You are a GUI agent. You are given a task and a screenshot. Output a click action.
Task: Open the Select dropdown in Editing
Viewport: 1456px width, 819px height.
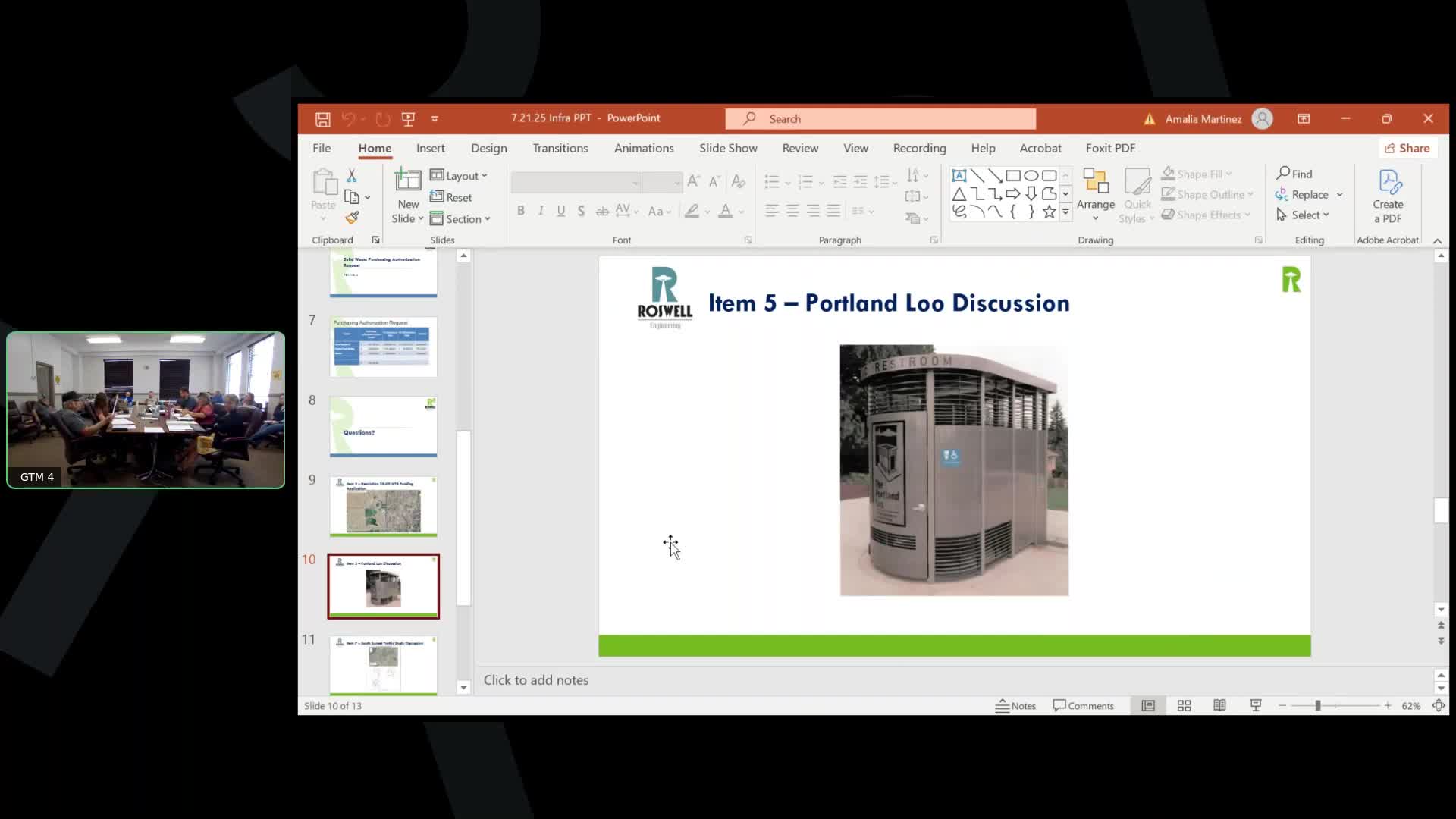point(1304,215)
